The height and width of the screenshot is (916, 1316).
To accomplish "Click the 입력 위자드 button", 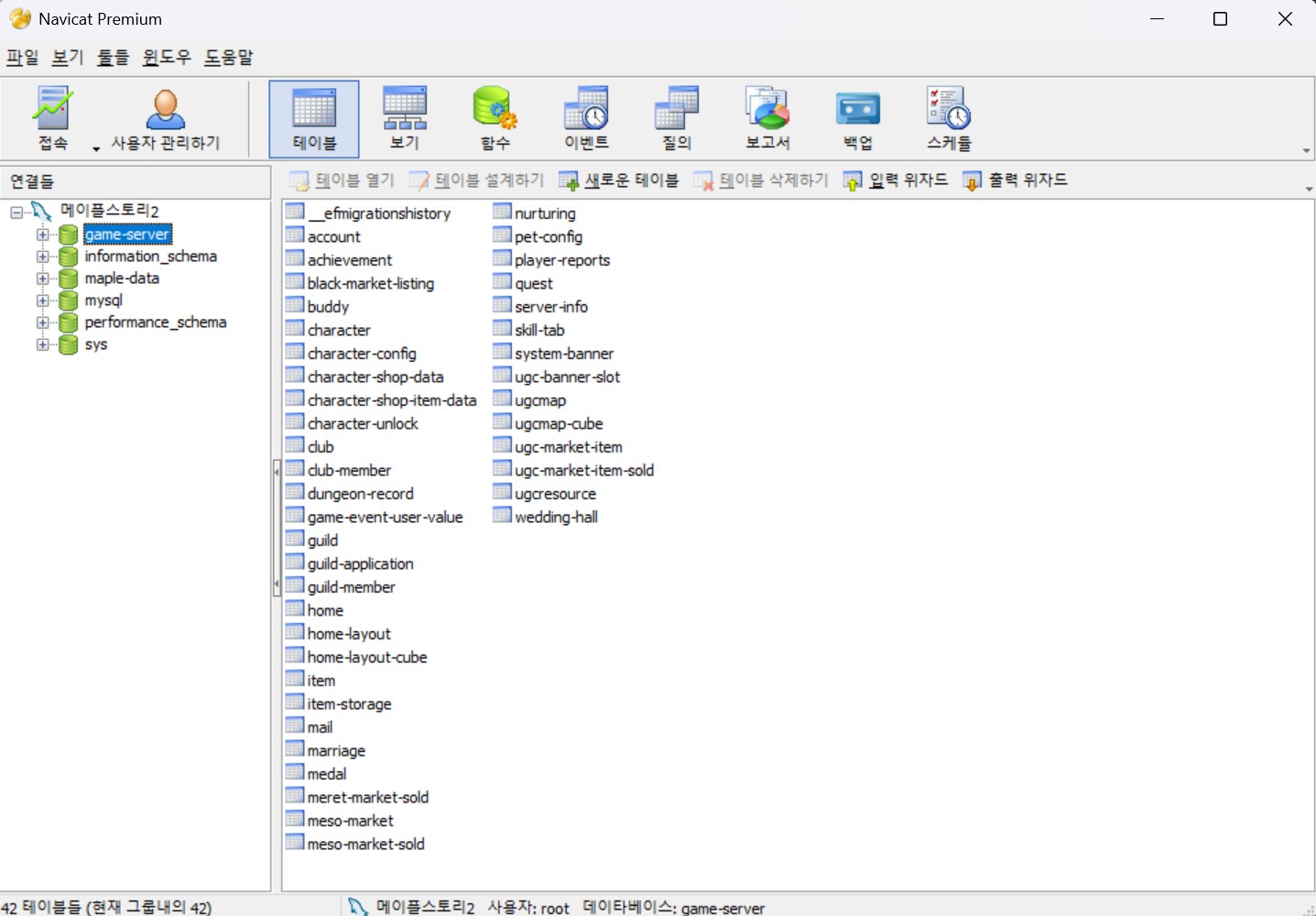I will (x=896, y=180).
